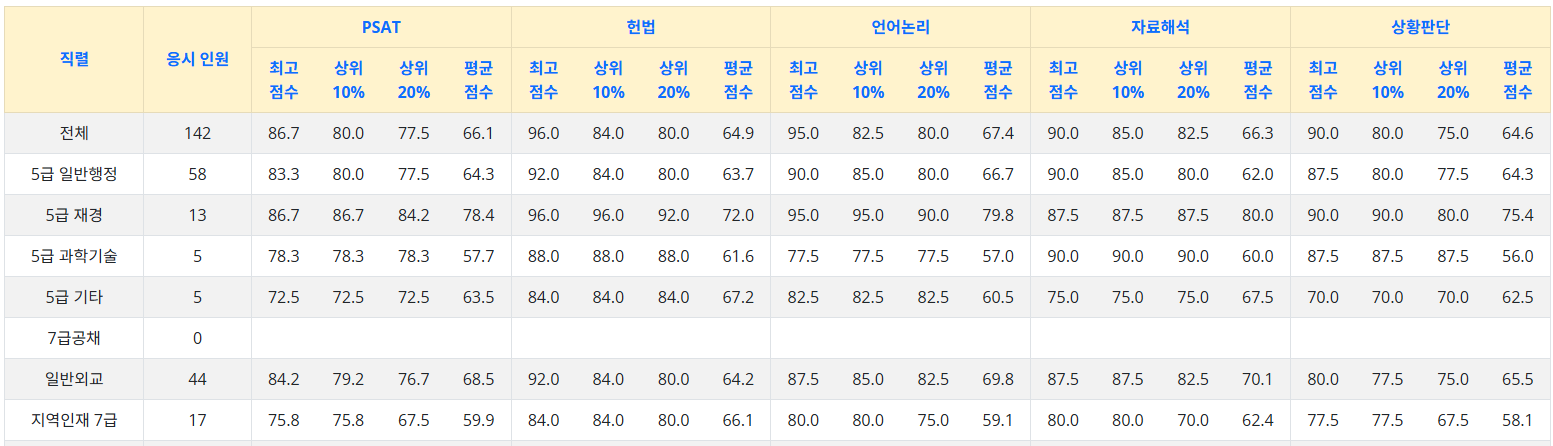The image size is (1553, 446).
Task: Select the 전체 row label
Action: coord(74,133)
